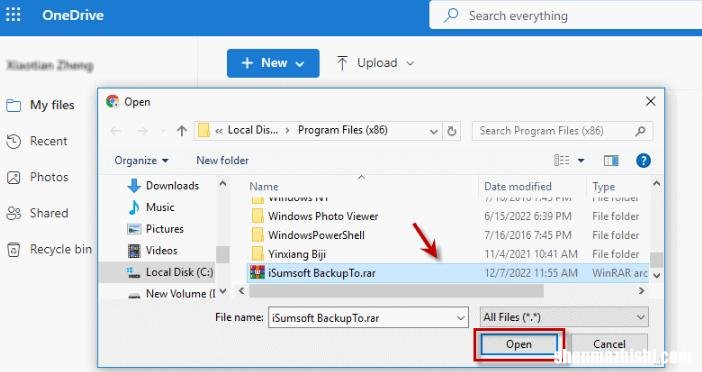Select the iSumsoft BackupTo.rar file
702x372 pixels.
(448, 273)
